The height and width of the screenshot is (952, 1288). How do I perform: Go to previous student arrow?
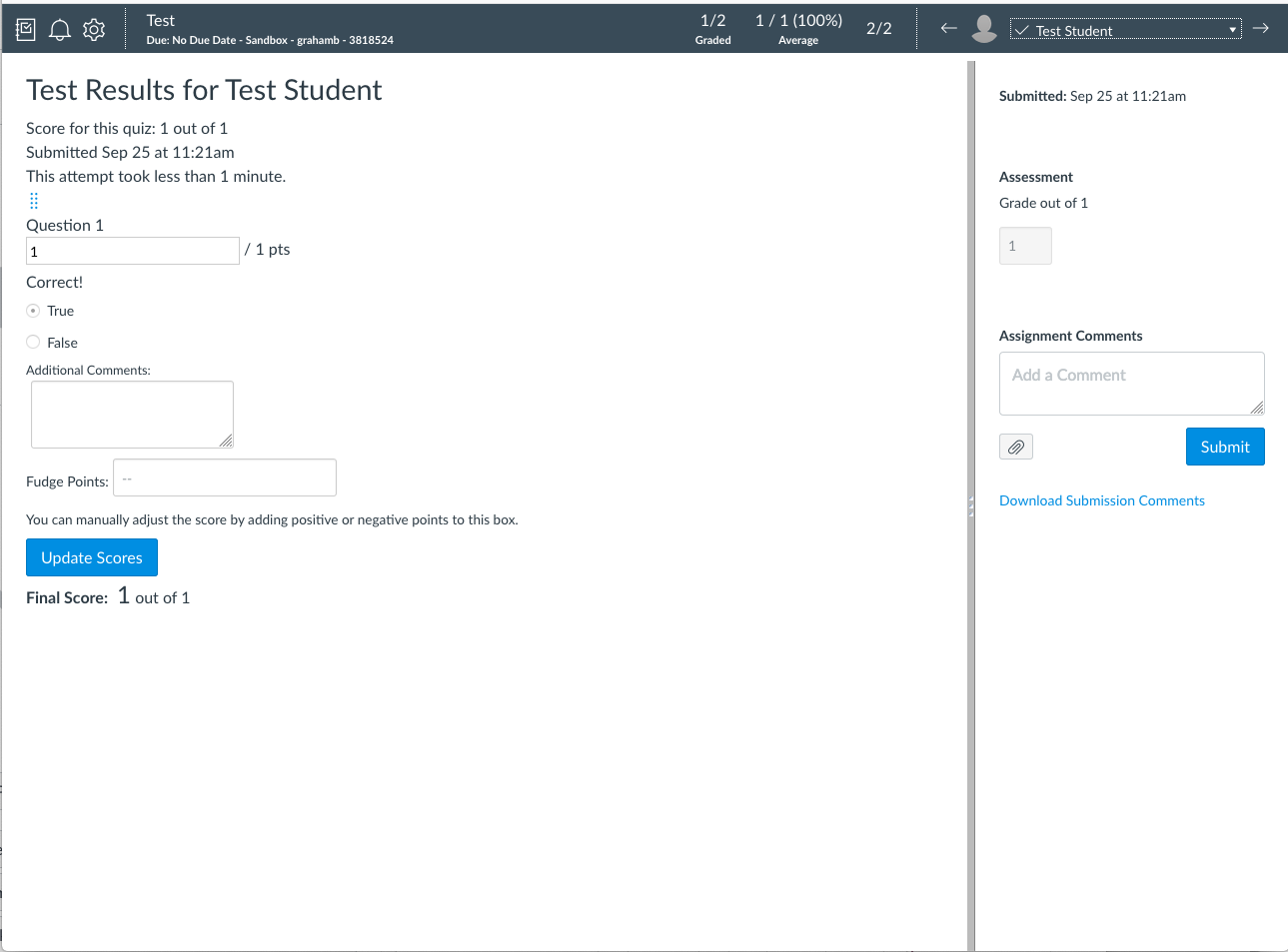(949, 29)
